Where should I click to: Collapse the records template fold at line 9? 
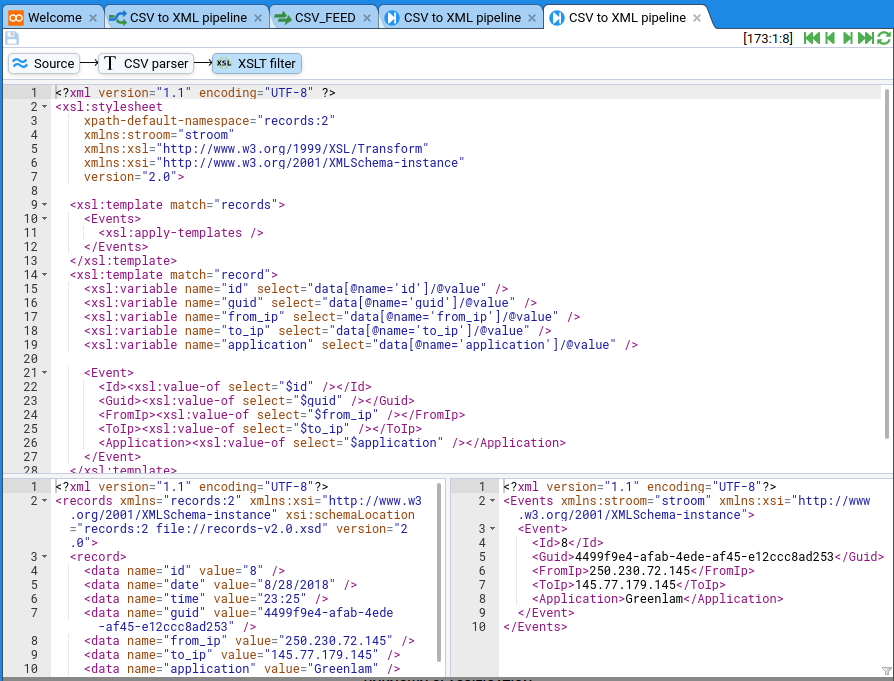point(45,205)
